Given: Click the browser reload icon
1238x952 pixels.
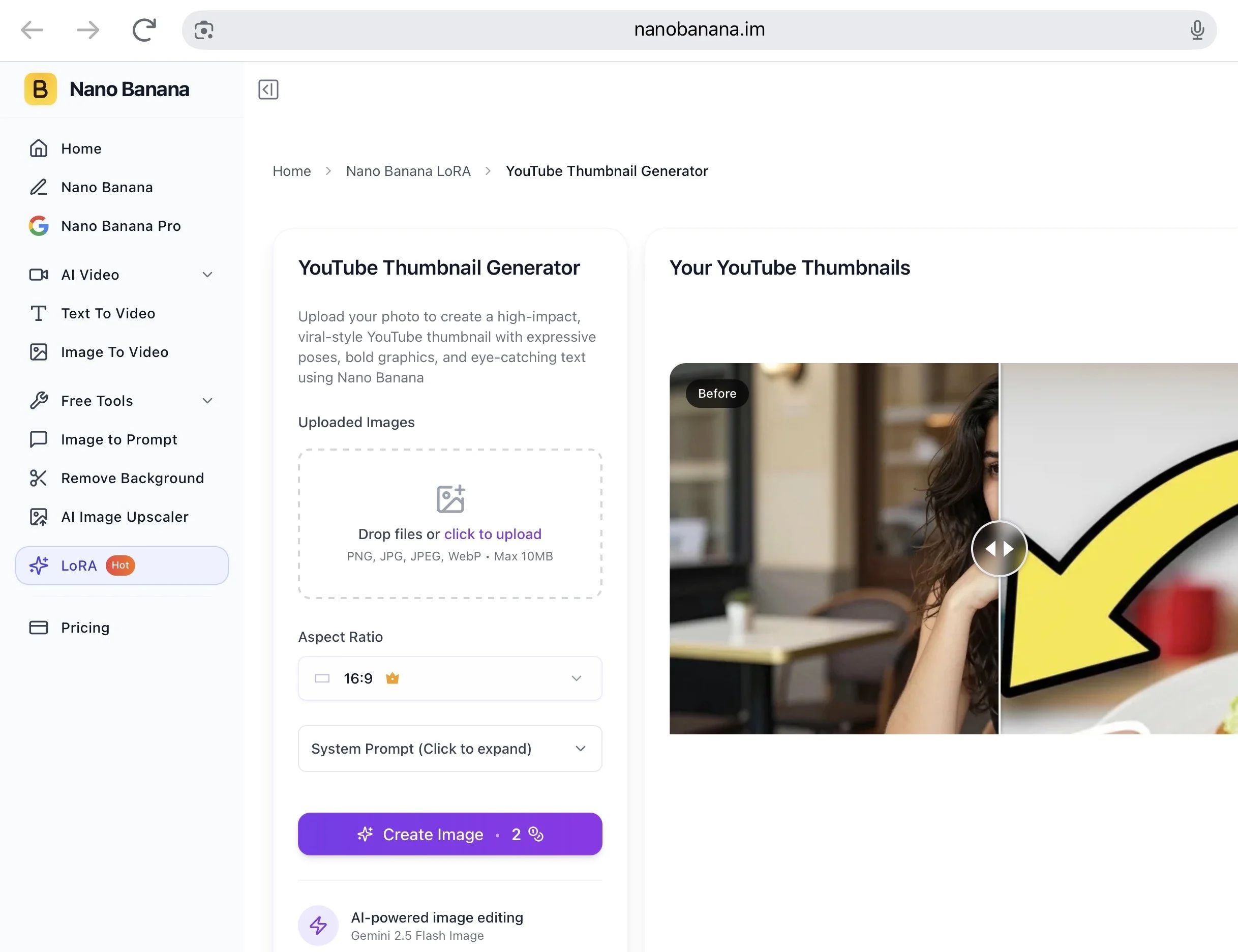Looking at the screenshot, I should coord(144,29).
